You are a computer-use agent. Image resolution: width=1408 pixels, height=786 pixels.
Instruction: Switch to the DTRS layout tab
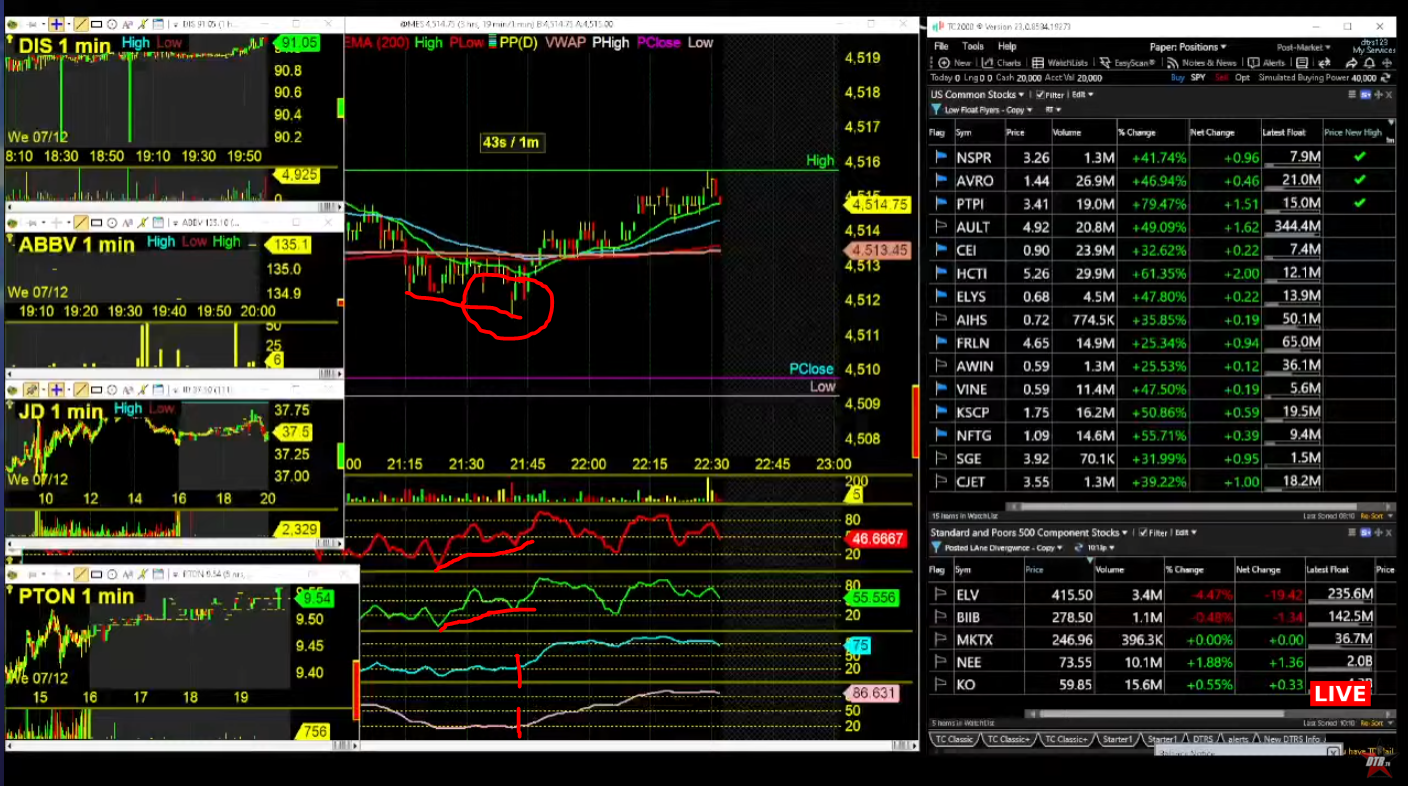pos(1203,739)
